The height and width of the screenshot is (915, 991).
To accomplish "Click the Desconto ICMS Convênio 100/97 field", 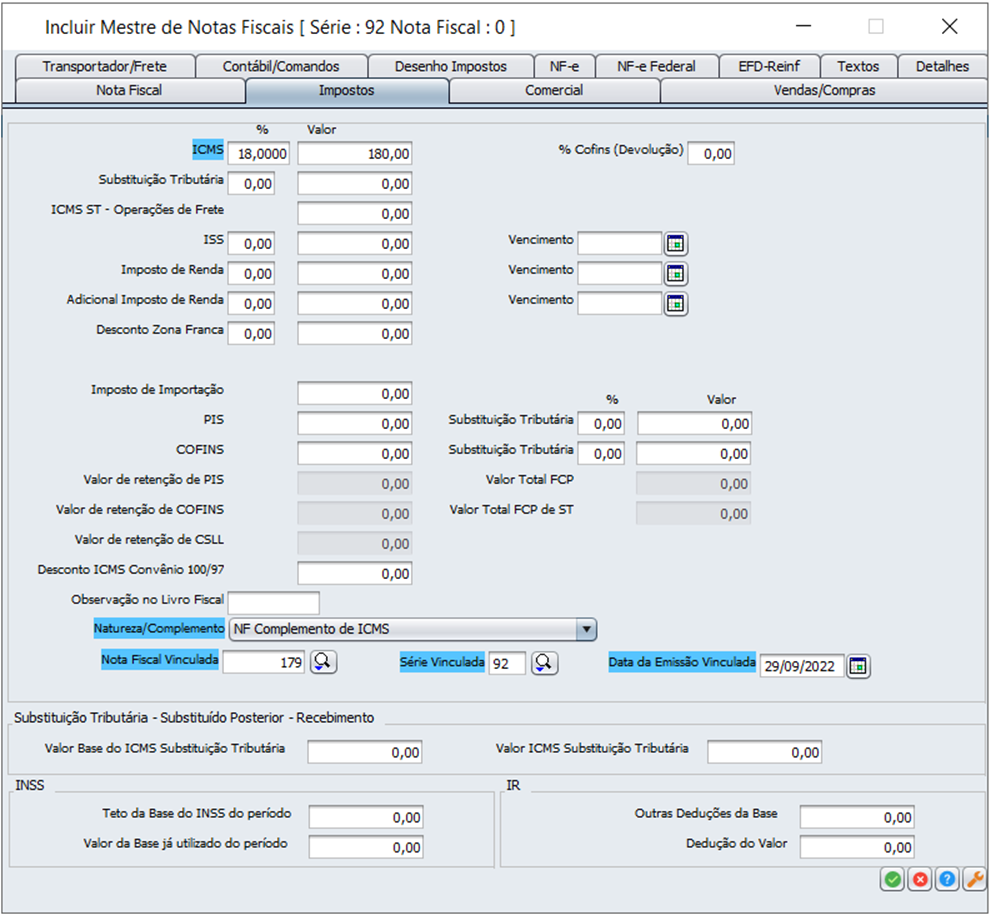I will pyautogui.click(x=355, y=574).
